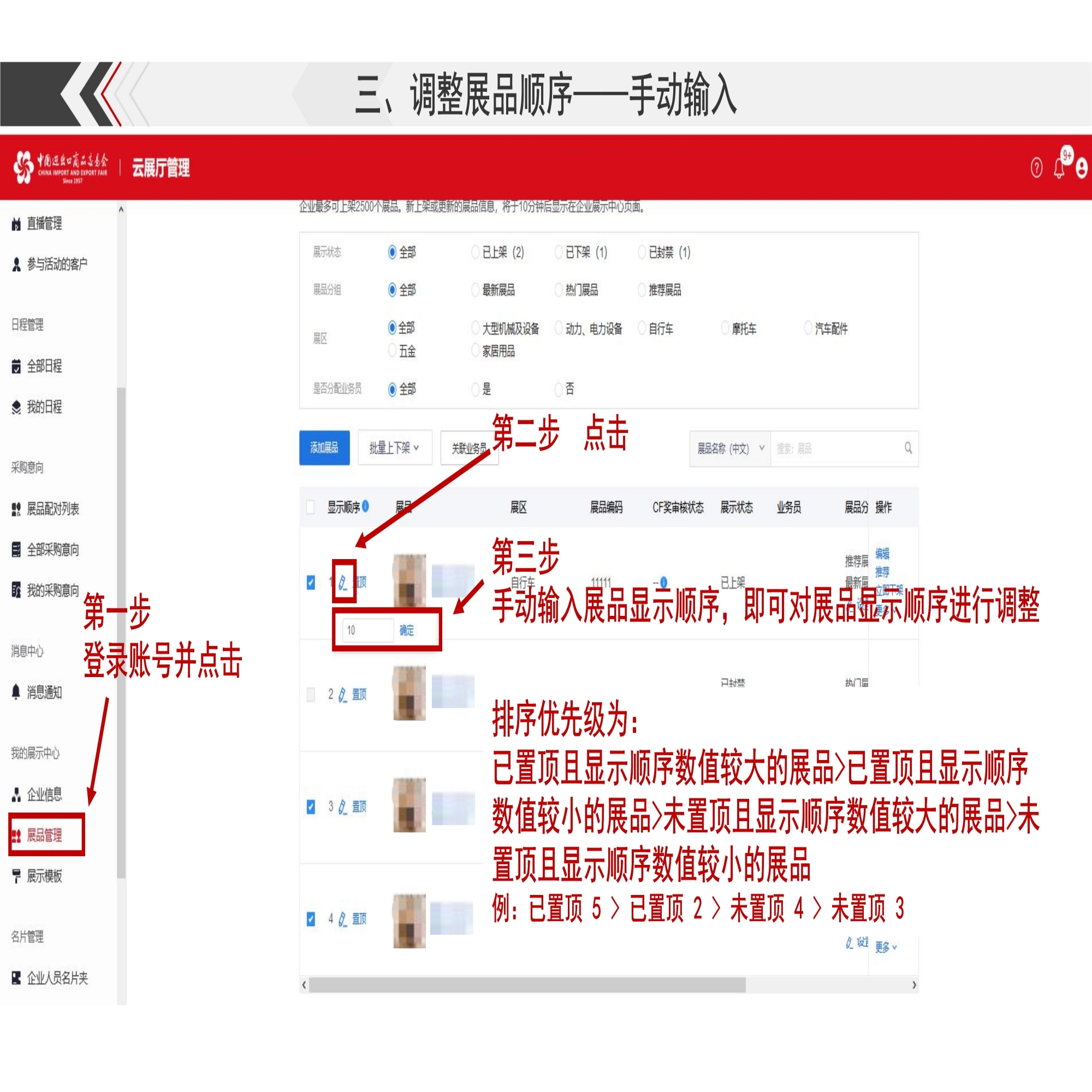Screen dimensions: 1092x1092
Task: Uncheck the row 4 exhibit checkbox
Action: tap(310, 919)
